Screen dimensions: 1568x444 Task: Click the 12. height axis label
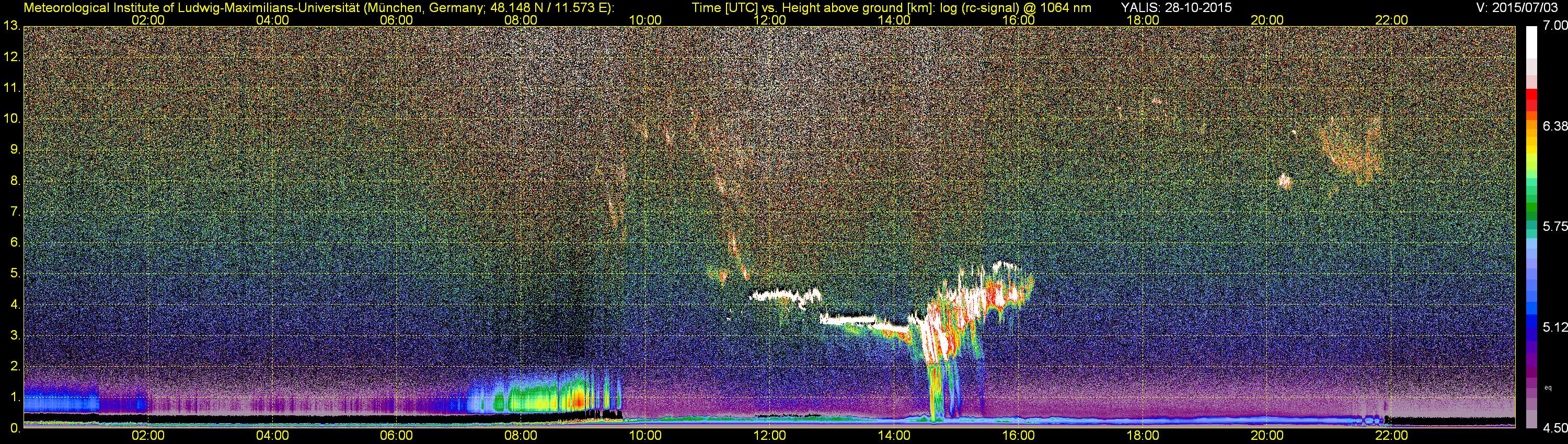[x=11, y=56]
